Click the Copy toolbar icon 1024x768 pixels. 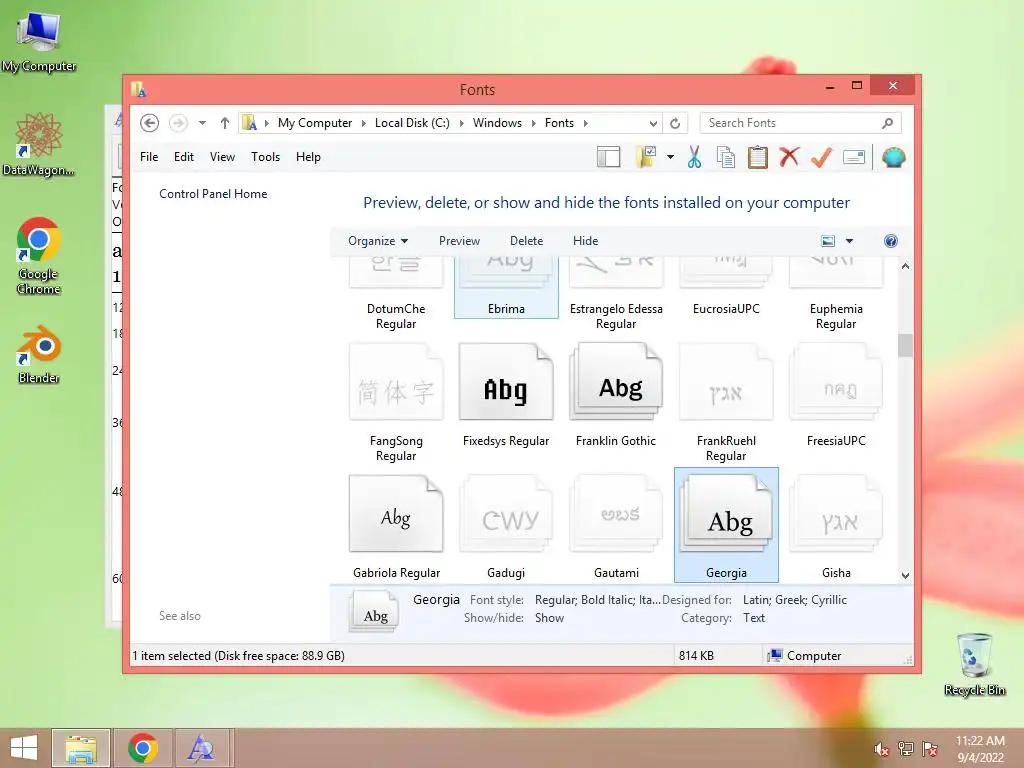[726, 157]
